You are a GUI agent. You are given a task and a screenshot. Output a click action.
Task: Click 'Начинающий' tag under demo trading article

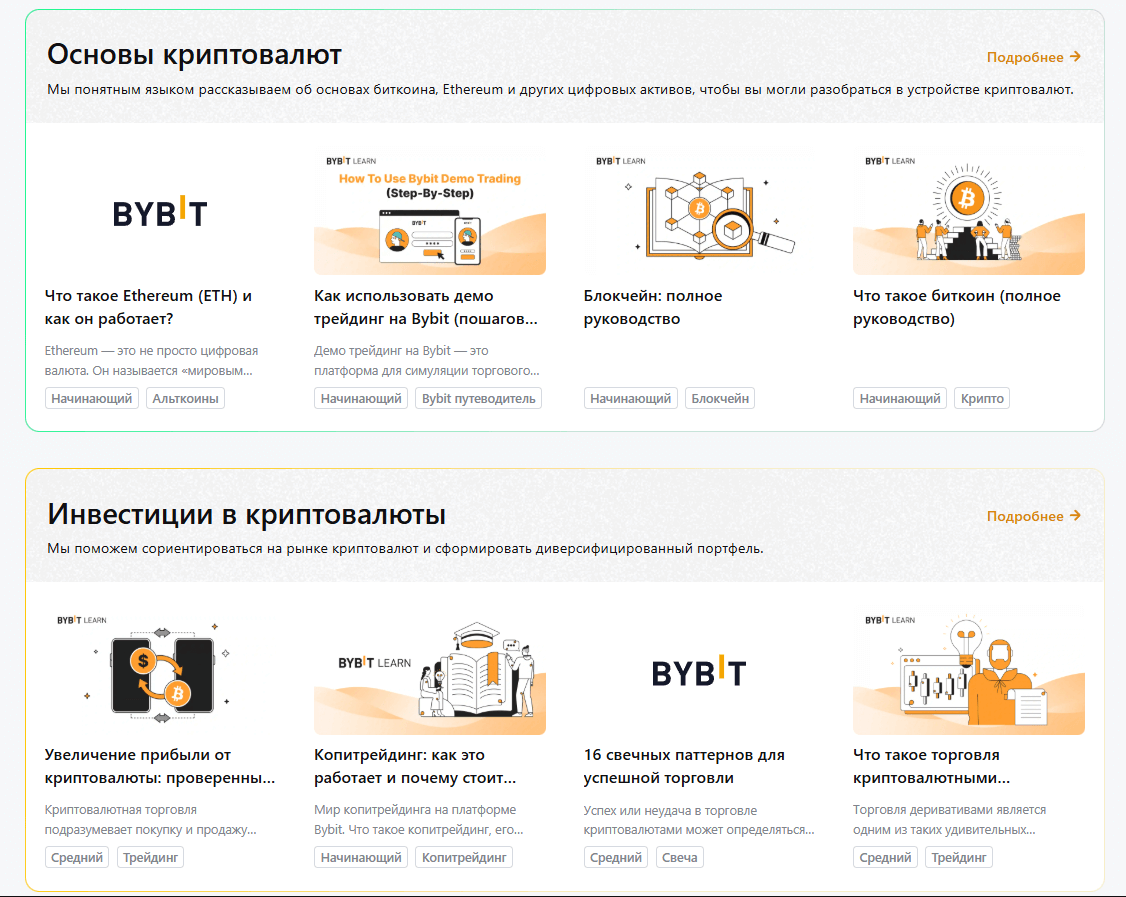tap(361, 399)
